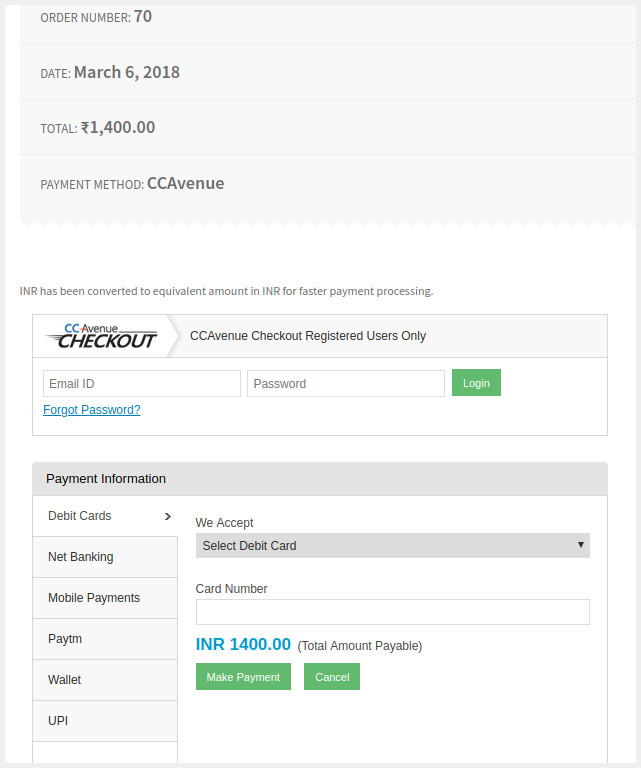
Task: Open the Forgot Password link
Action: tap(92, 410)
